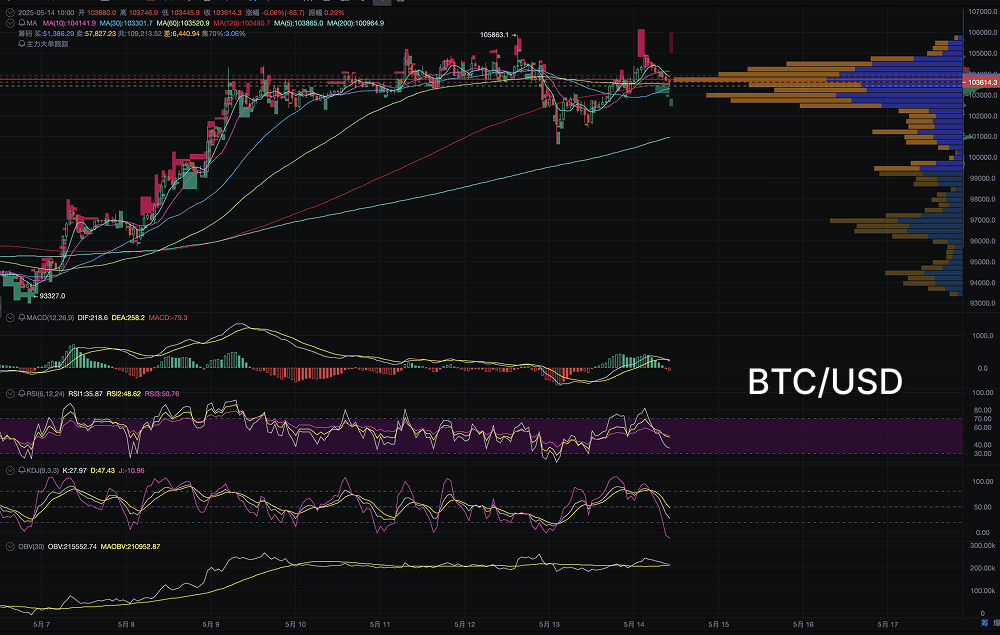
Task: Click the 2025-05-14 10:00 timestamp
Action: coord(46,13)
